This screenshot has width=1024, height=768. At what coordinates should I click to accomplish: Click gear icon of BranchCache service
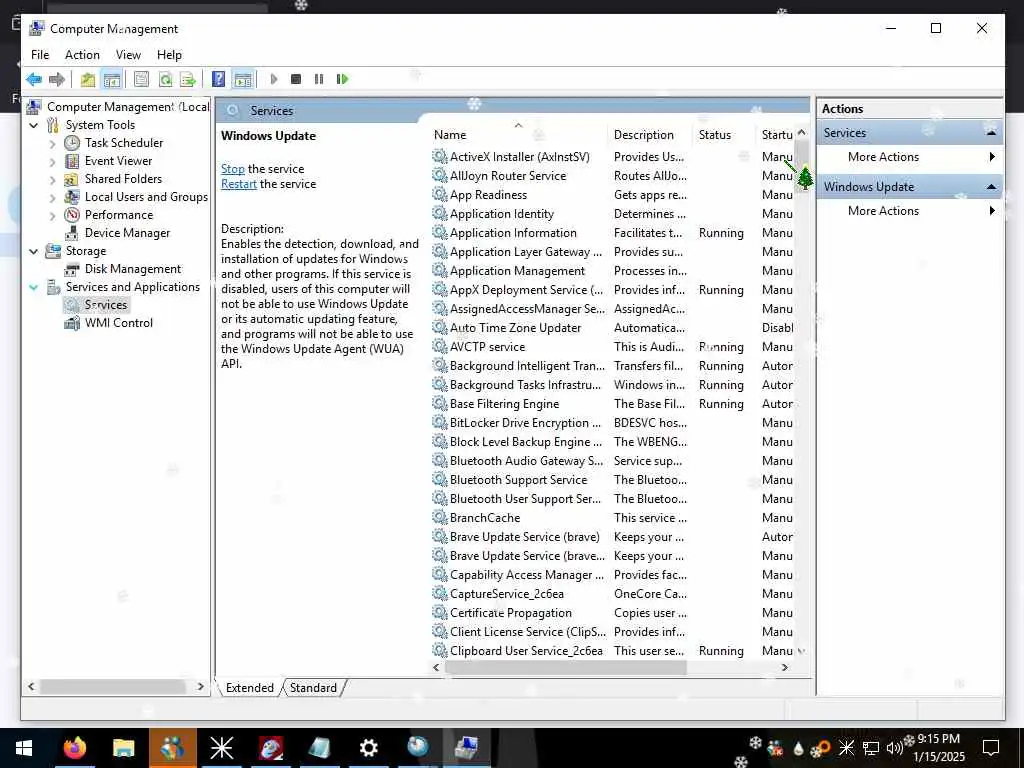click(440, 517)
